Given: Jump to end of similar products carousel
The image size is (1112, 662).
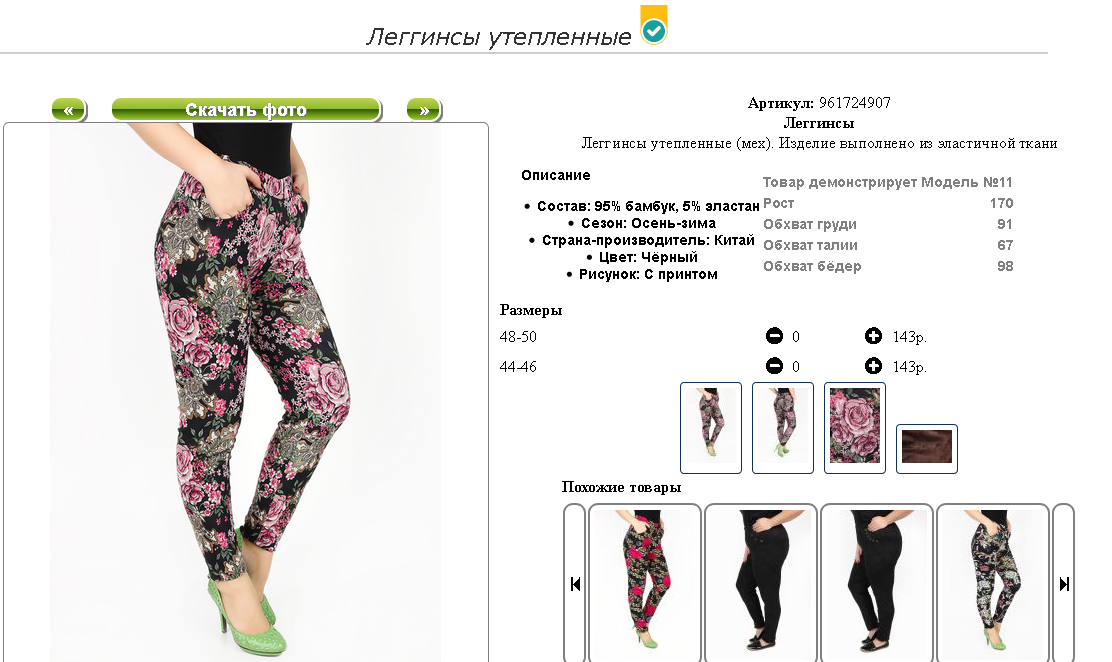Looking at the screenshot, I should click(1064, 583).
